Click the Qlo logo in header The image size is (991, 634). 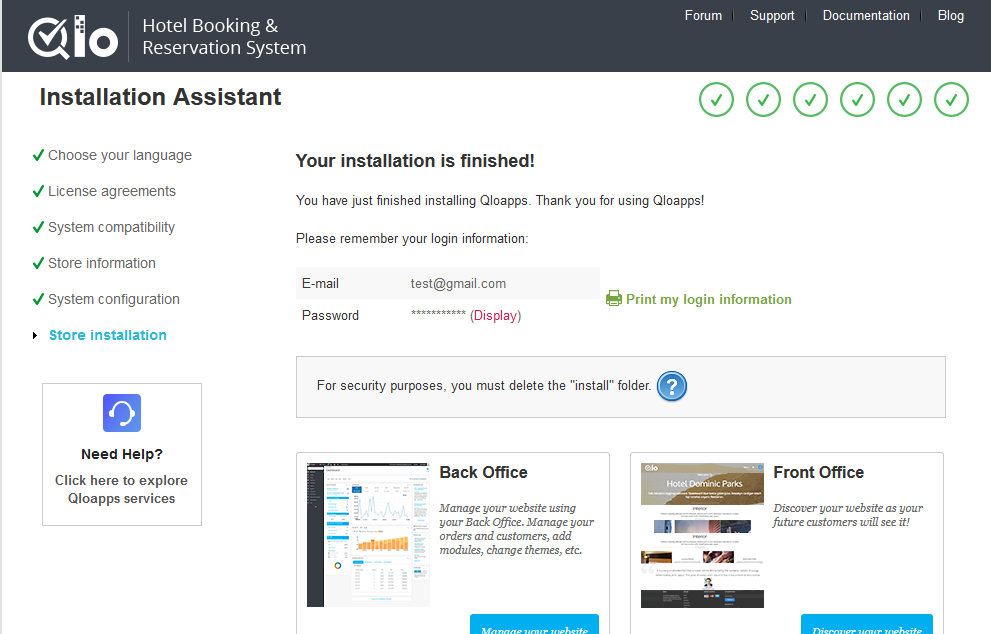[x=73, y=36]
